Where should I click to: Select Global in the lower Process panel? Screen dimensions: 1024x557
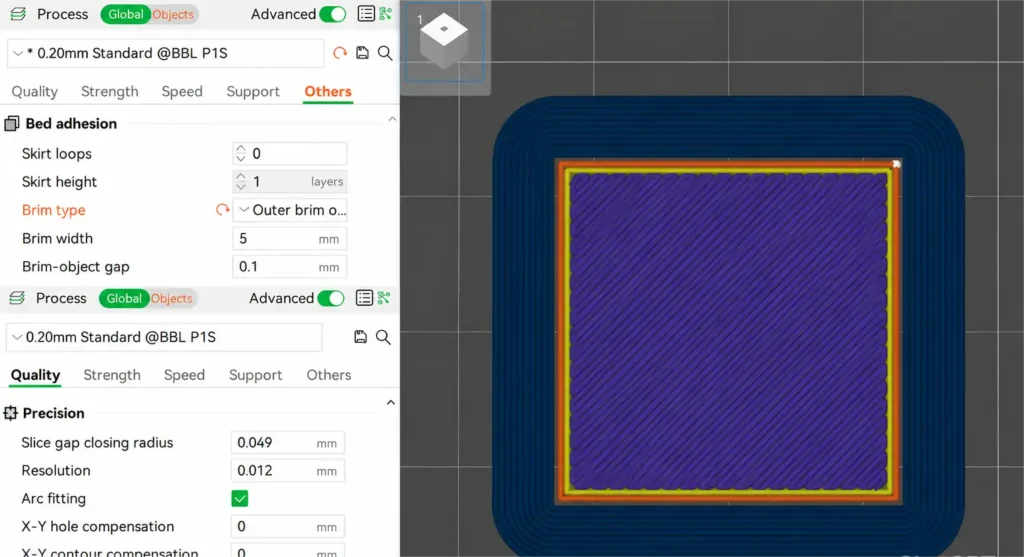124,298
